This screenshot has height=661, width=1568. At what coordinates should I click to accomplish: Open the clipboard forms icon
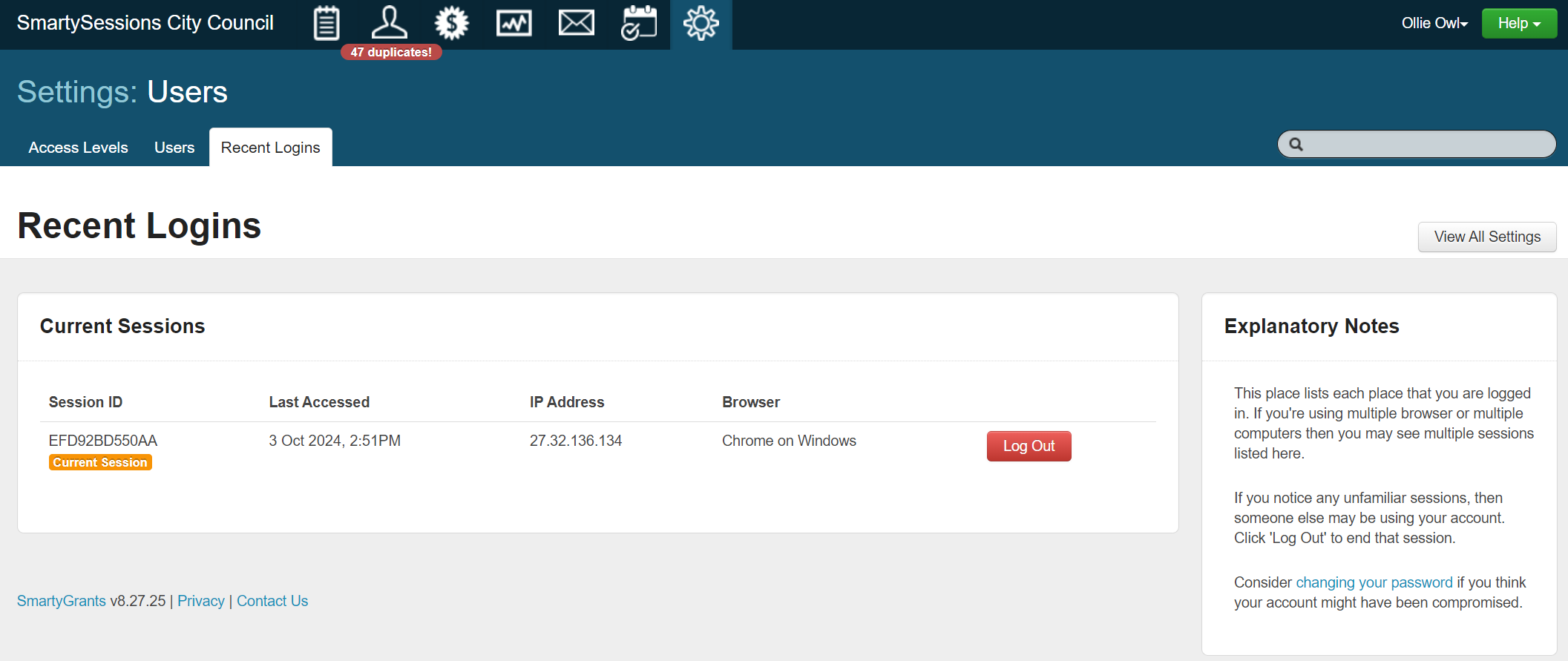[327, 23]
